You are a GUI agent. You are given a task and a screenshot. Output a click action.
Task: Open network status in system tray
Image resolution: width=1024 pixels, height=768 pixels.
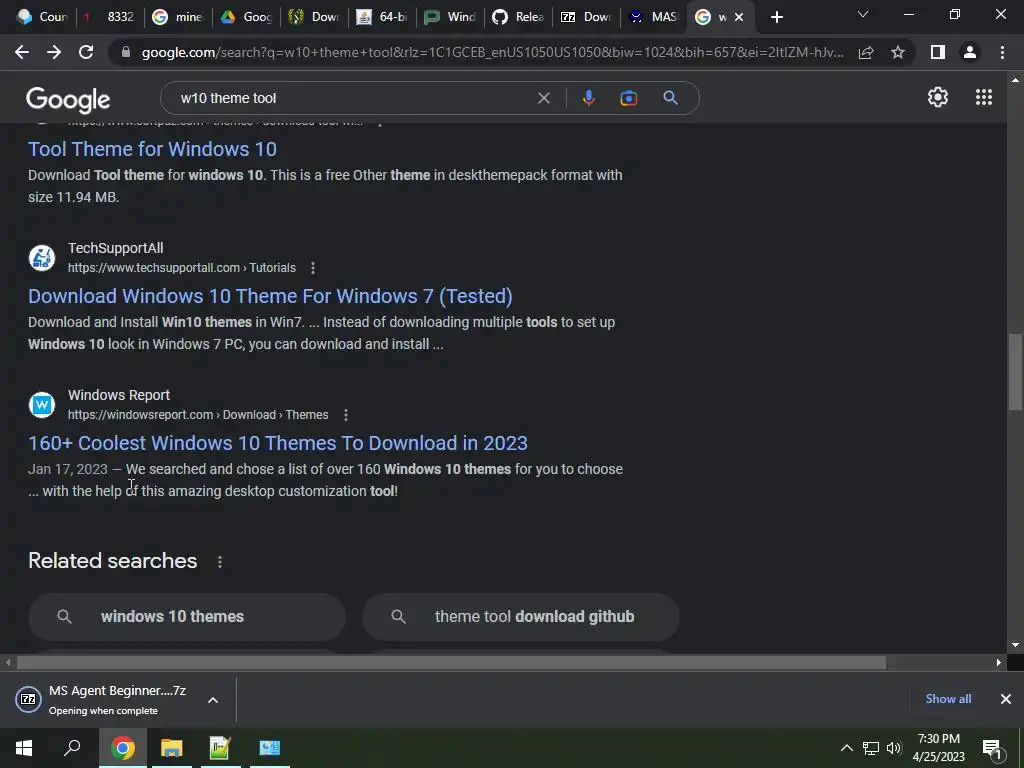[871, 748]
